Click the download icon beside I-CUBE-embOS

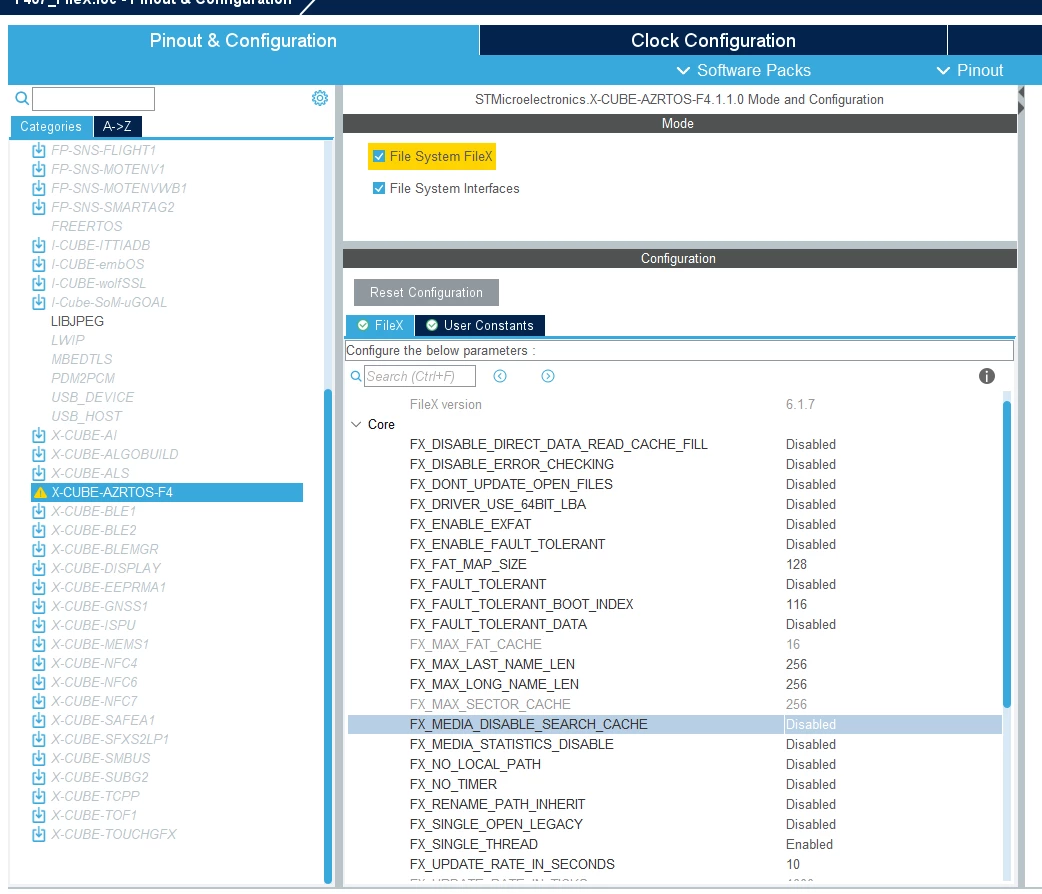click(39, 265)
